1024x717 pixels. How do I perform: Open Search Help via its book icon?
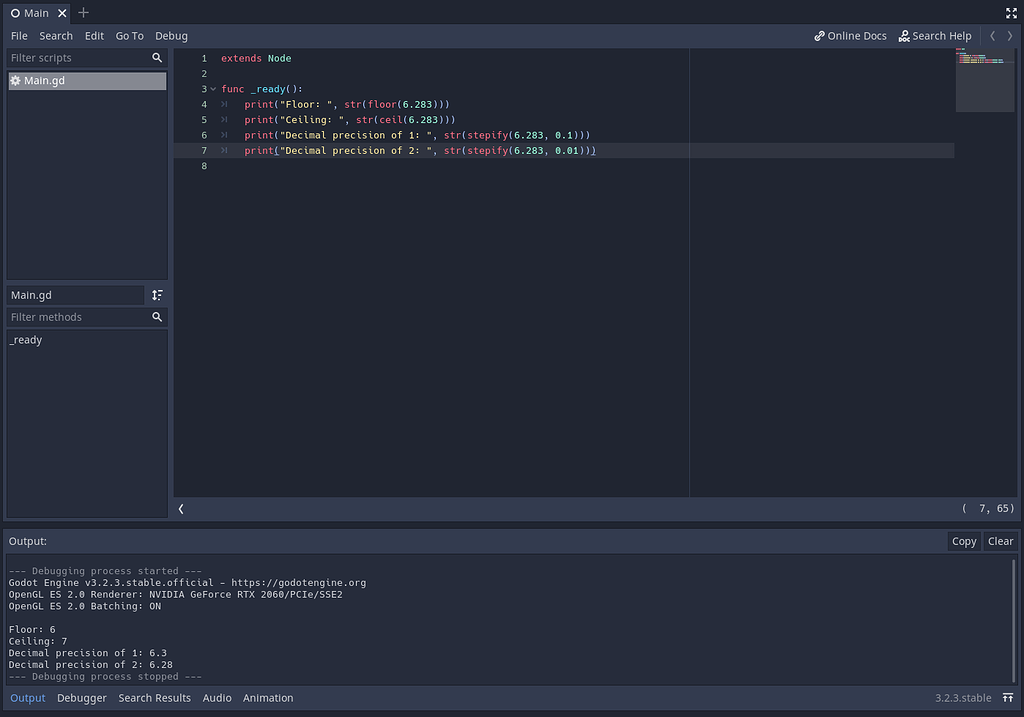pos(901,35)
